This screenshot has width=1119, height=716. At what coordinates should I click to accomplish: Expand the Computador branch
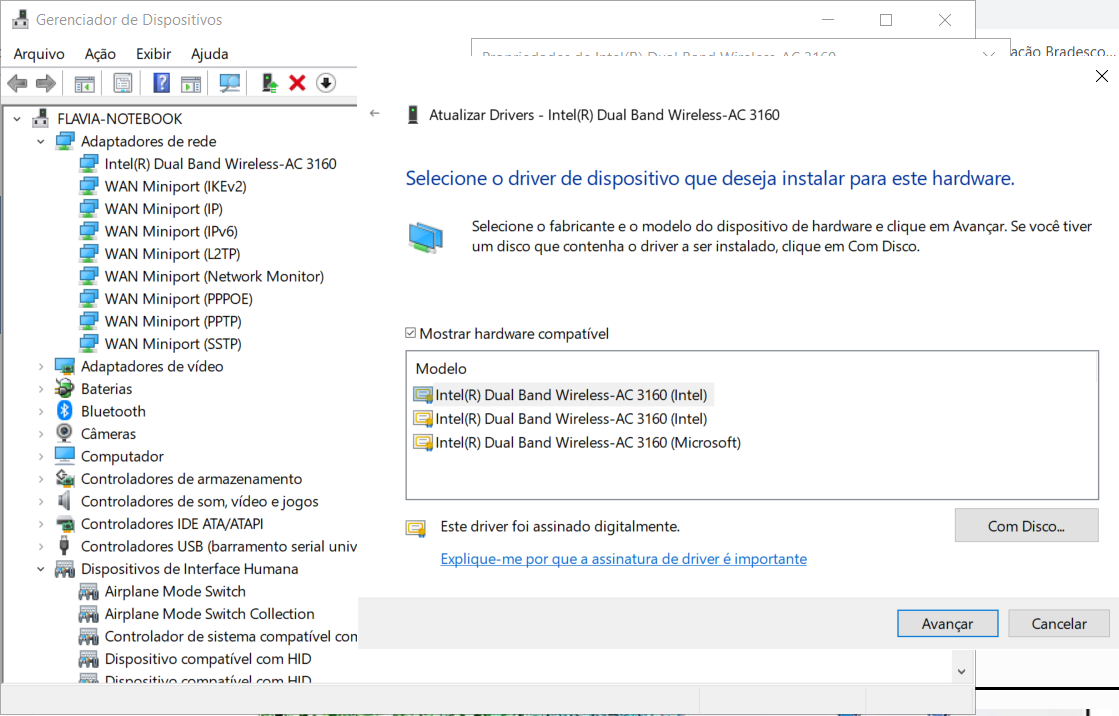(41, 456)
